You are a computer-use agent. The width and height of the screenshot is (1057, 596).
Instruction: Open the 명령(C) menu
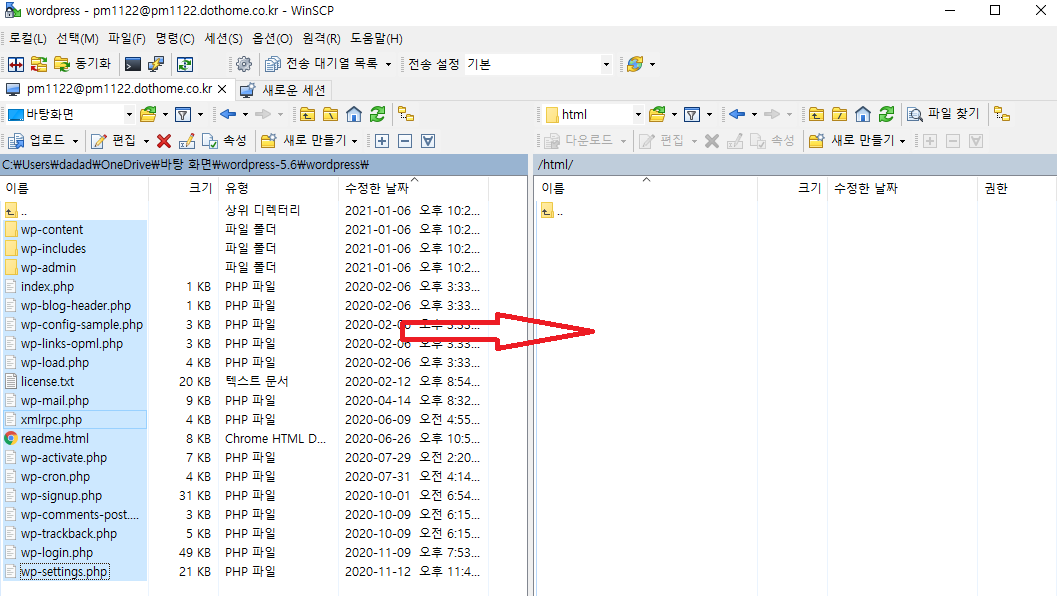(175, 38)
